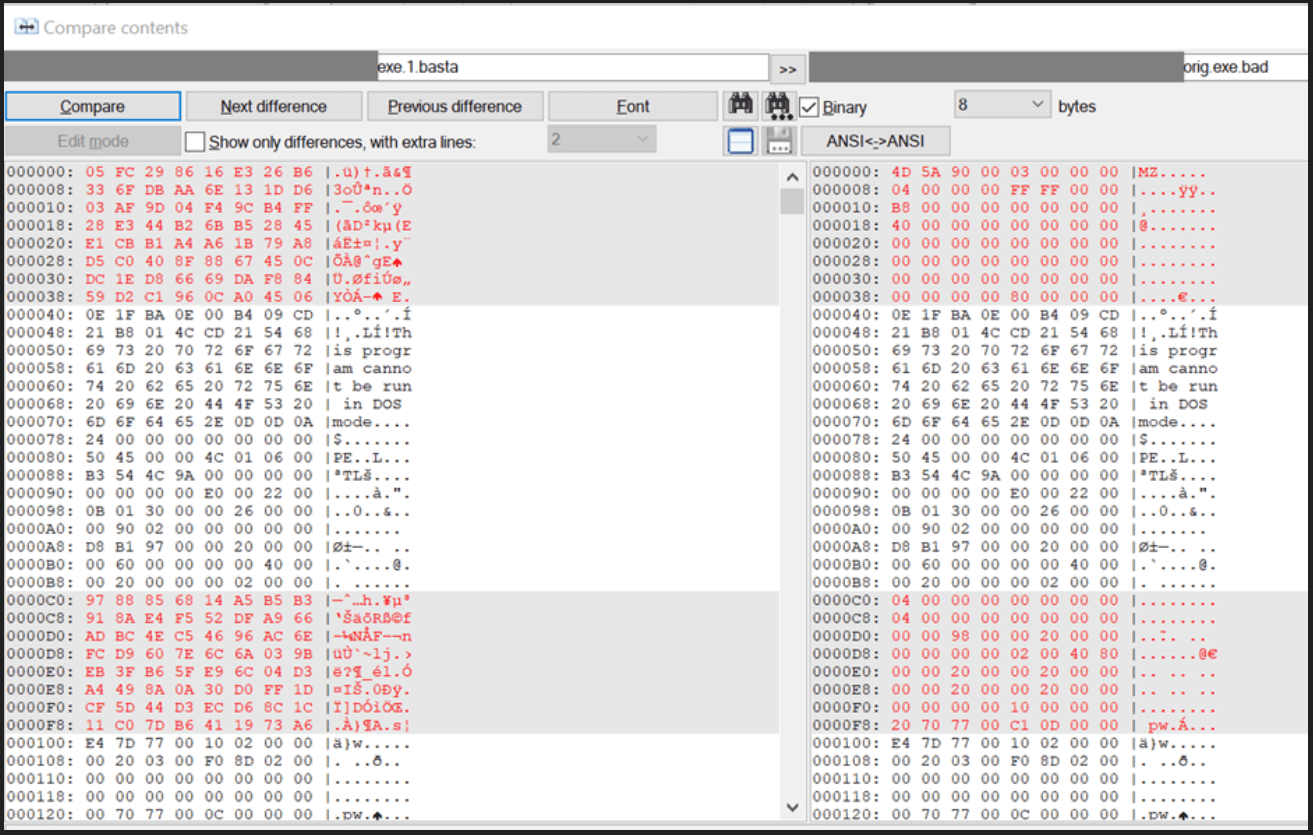Click right pane row 0000F8 starting 20 70 77

coord(1015,726)
